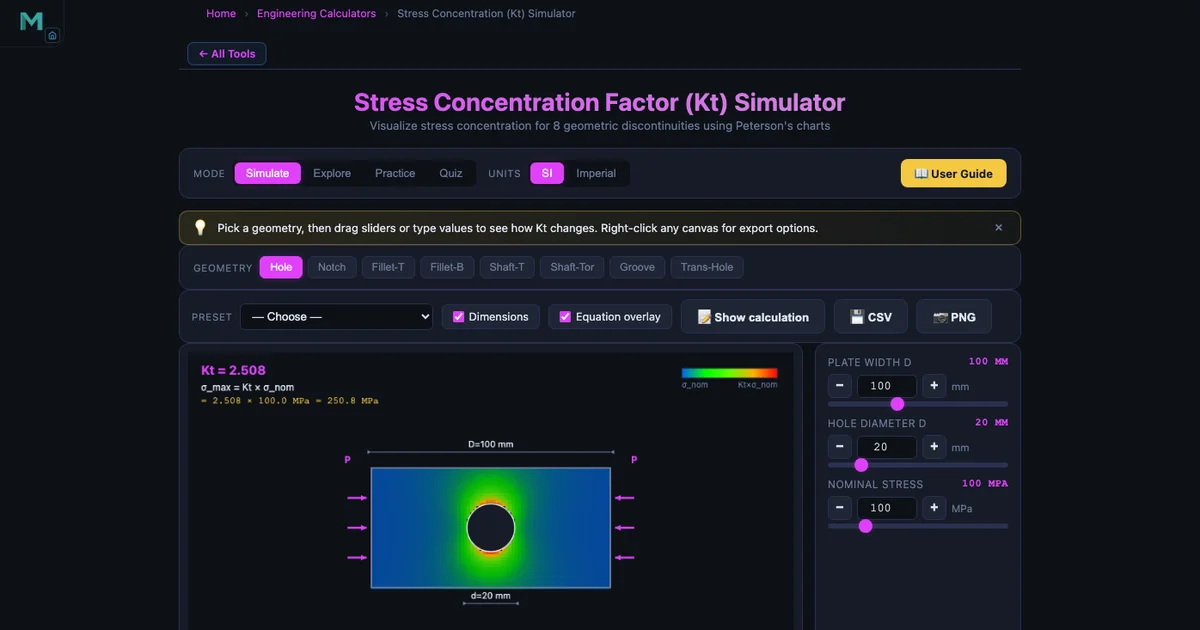Open the User Guide
The height and width of the screenshot is (630, 1200).
(953, 173)
